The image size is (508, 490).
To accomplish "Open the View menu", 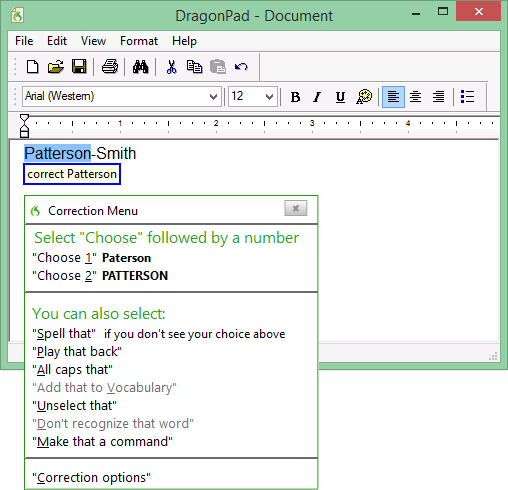I will click(x=93, y=41).
